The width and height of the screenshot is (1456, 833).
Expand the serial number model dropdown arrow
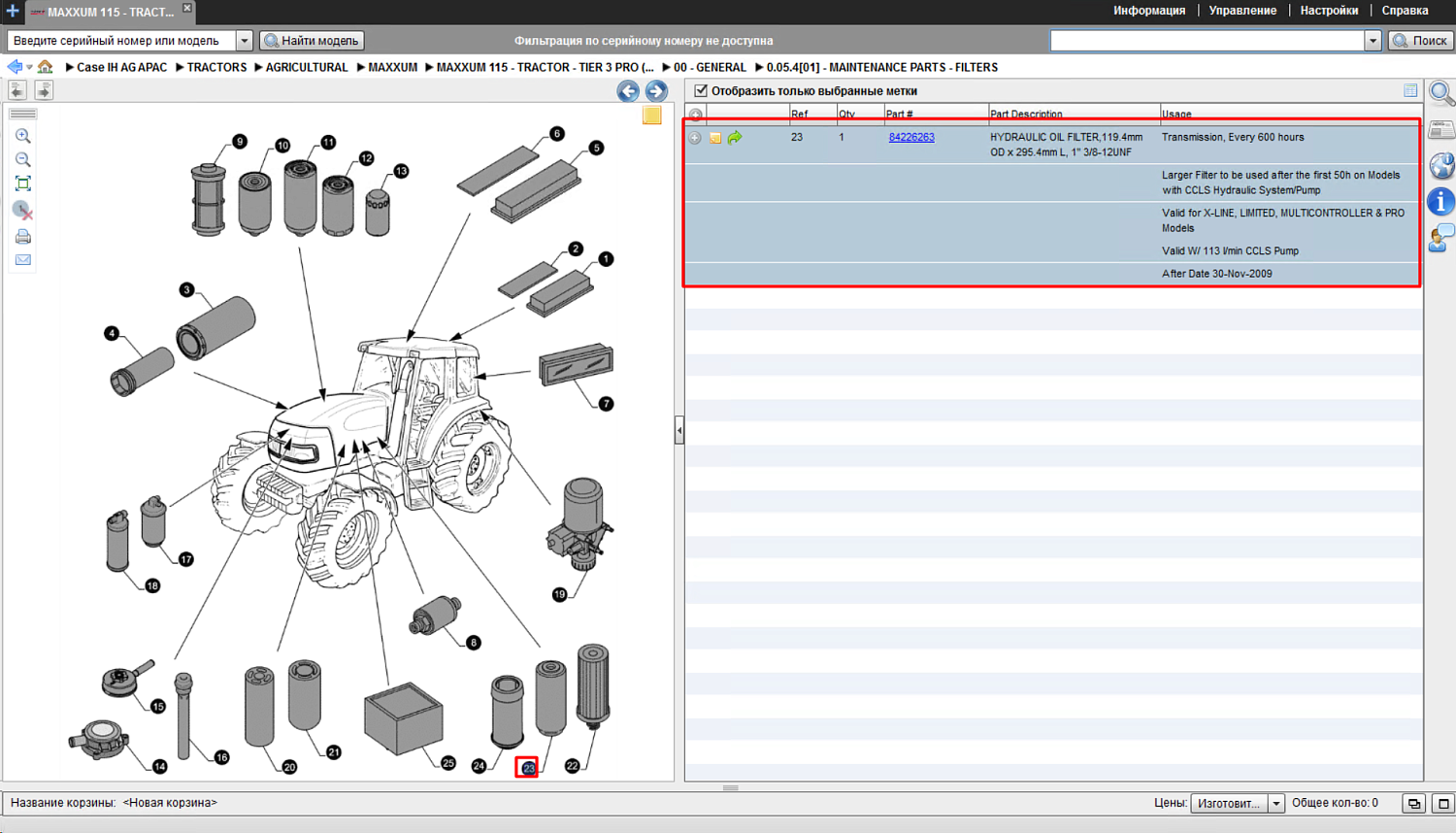245,41
